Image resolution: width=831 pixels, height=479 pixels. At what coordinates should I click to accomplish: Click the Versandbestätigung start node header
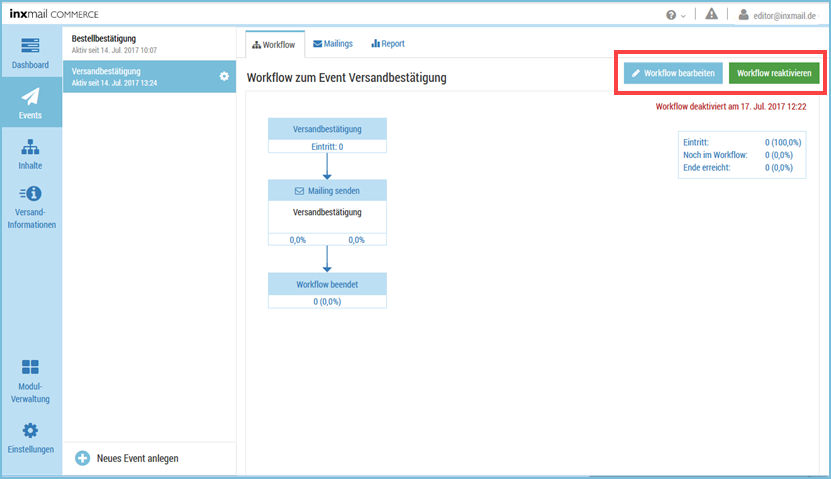(x=327, y=129)
